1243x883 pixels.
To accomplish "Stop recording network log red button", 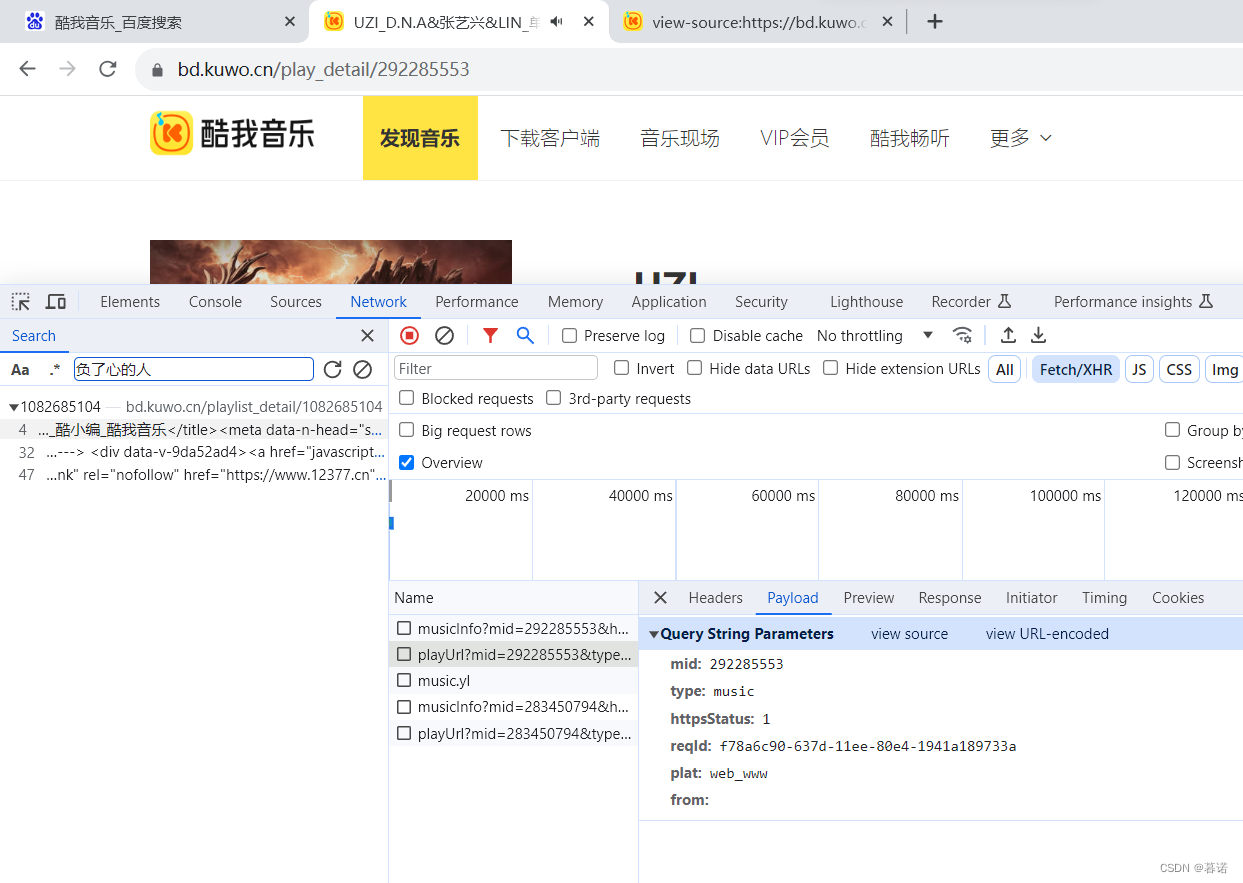I will pos(409,336).
